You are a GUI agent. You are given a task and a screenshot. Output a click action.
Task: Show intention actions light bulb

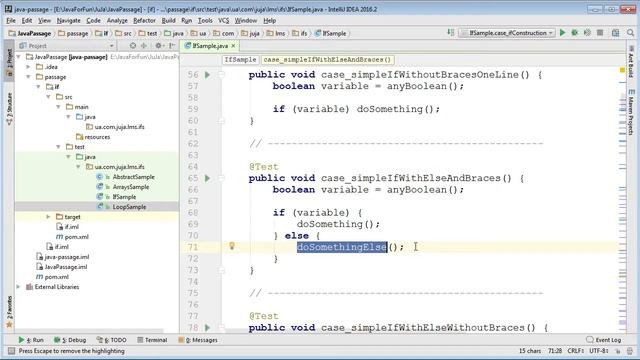pyautogui.click(x=231, y=246)
